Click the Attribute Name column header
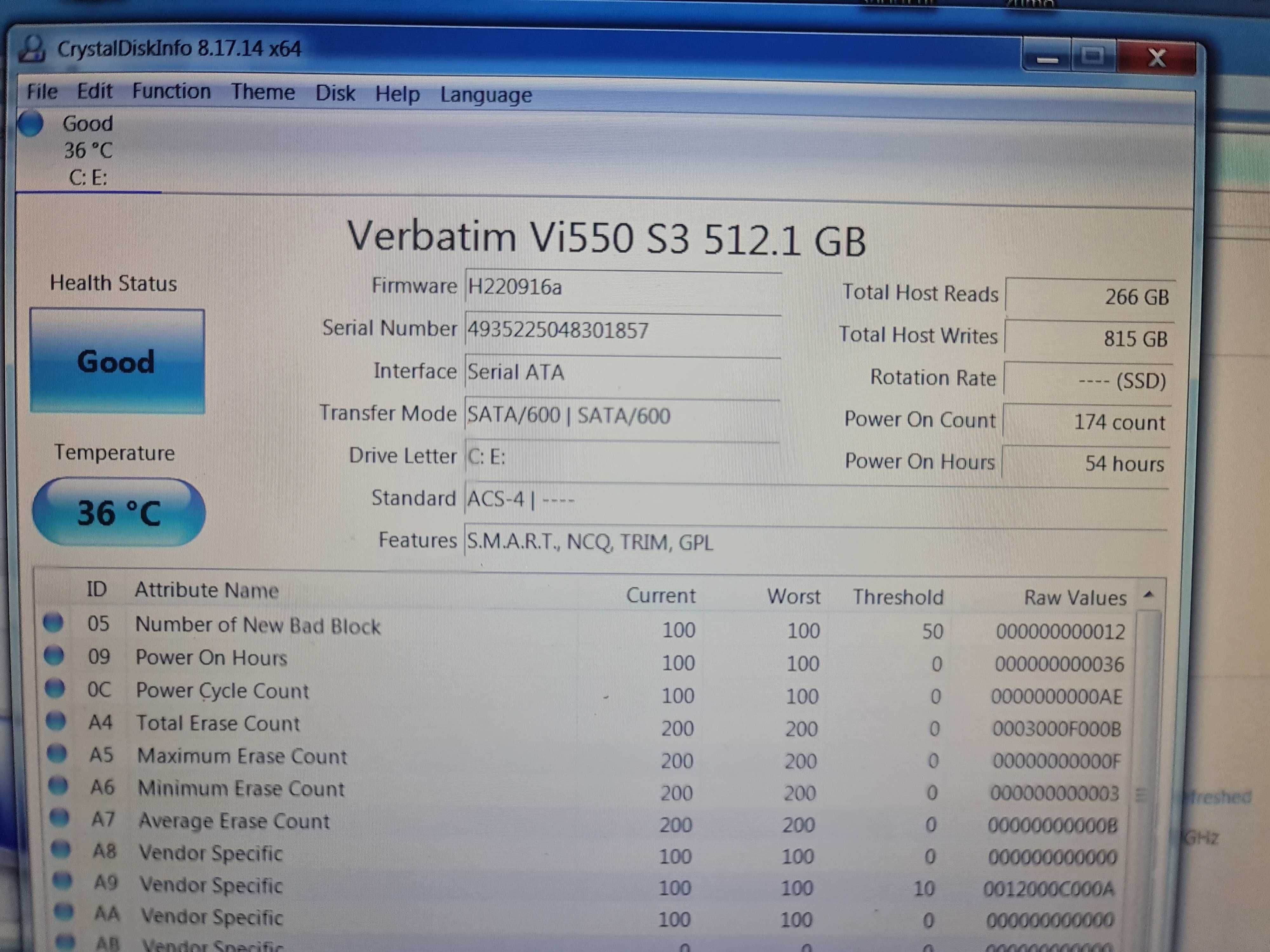 207,590
